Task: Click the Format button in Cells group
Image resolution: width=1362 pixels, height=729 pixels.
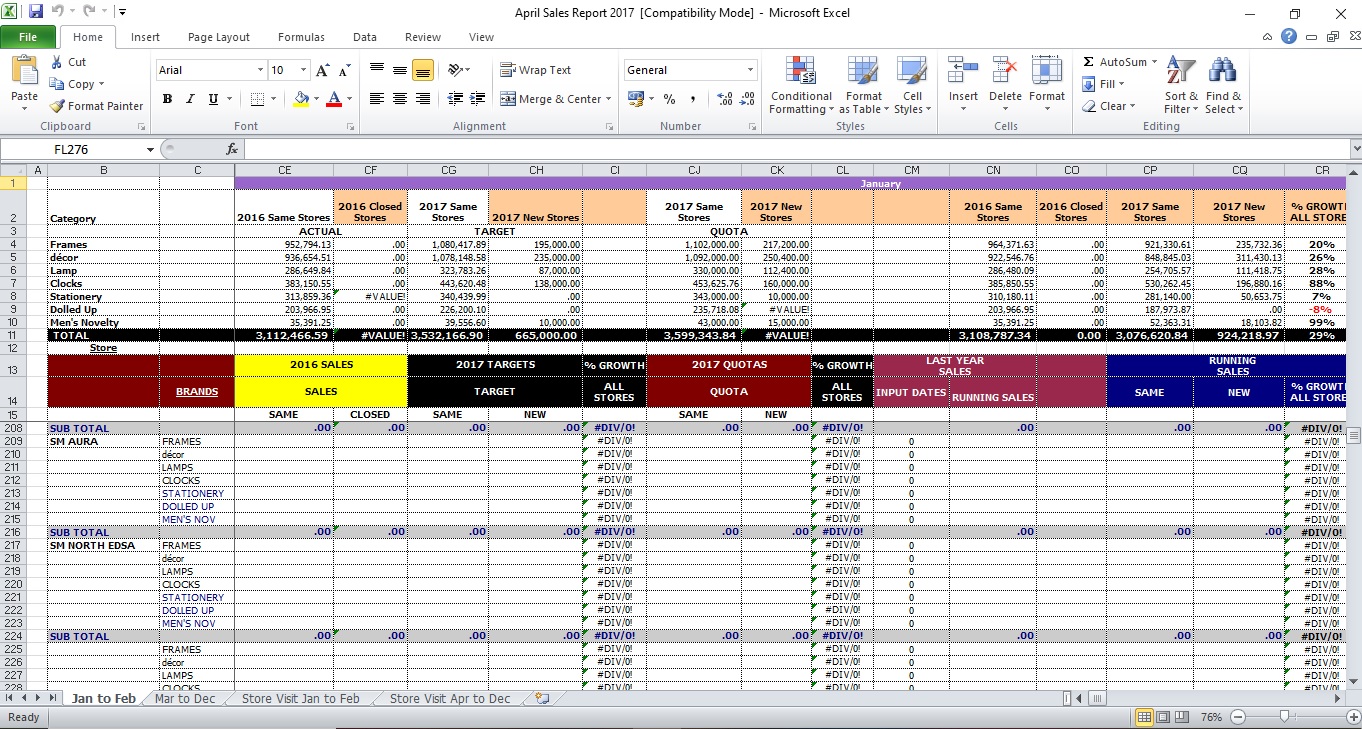Action: [1047, 86]
